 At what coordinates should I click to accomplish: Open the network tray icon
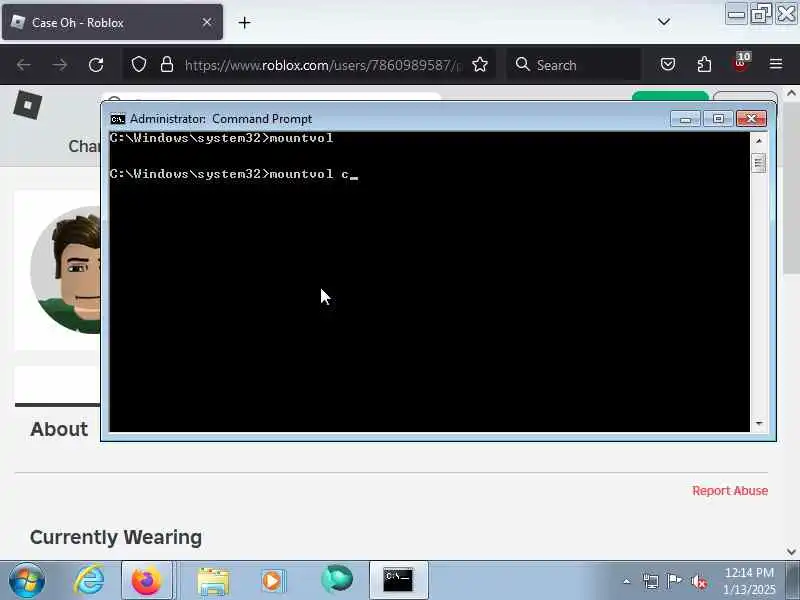(x=651, y=581)
